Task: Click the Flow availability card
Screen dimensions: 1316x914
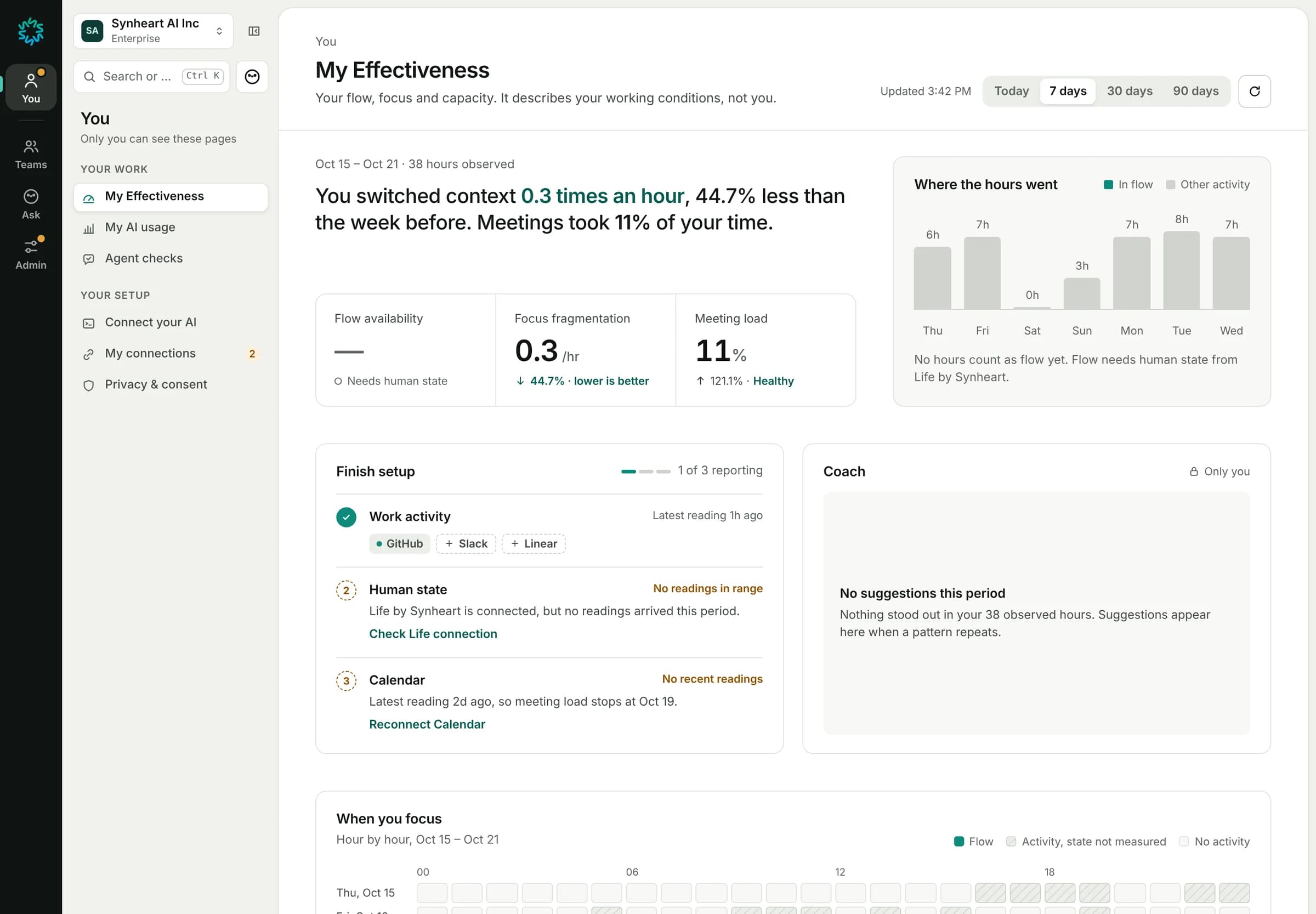Action: [405, 350]
